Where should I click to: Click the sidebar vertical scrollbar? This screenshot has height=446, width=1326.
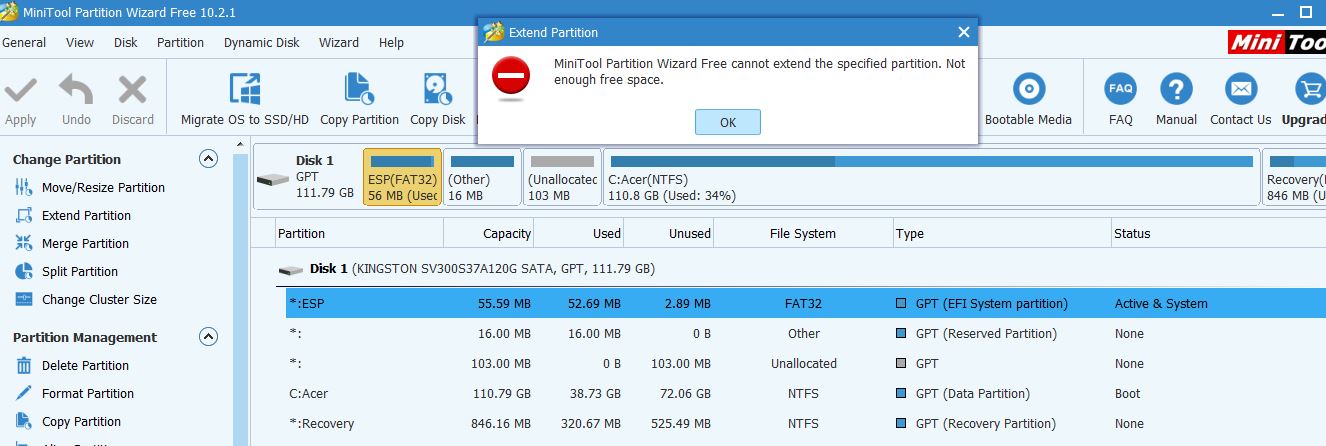pos(240,292)
